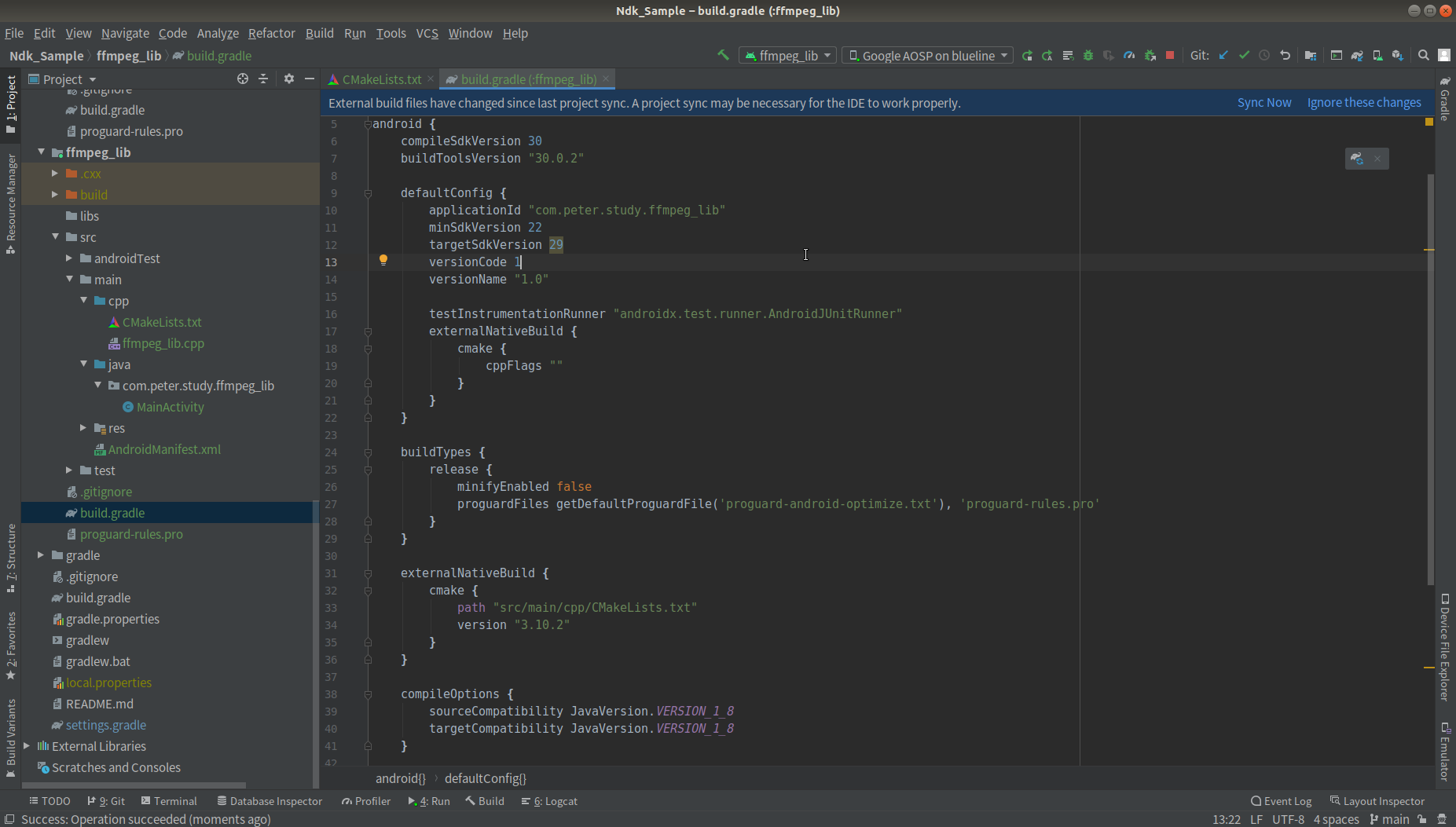The height and width of the screenshot is (827, 1456).
Task: Collapse the ffmpeg_lib tree node
Action: coord(41,152)
